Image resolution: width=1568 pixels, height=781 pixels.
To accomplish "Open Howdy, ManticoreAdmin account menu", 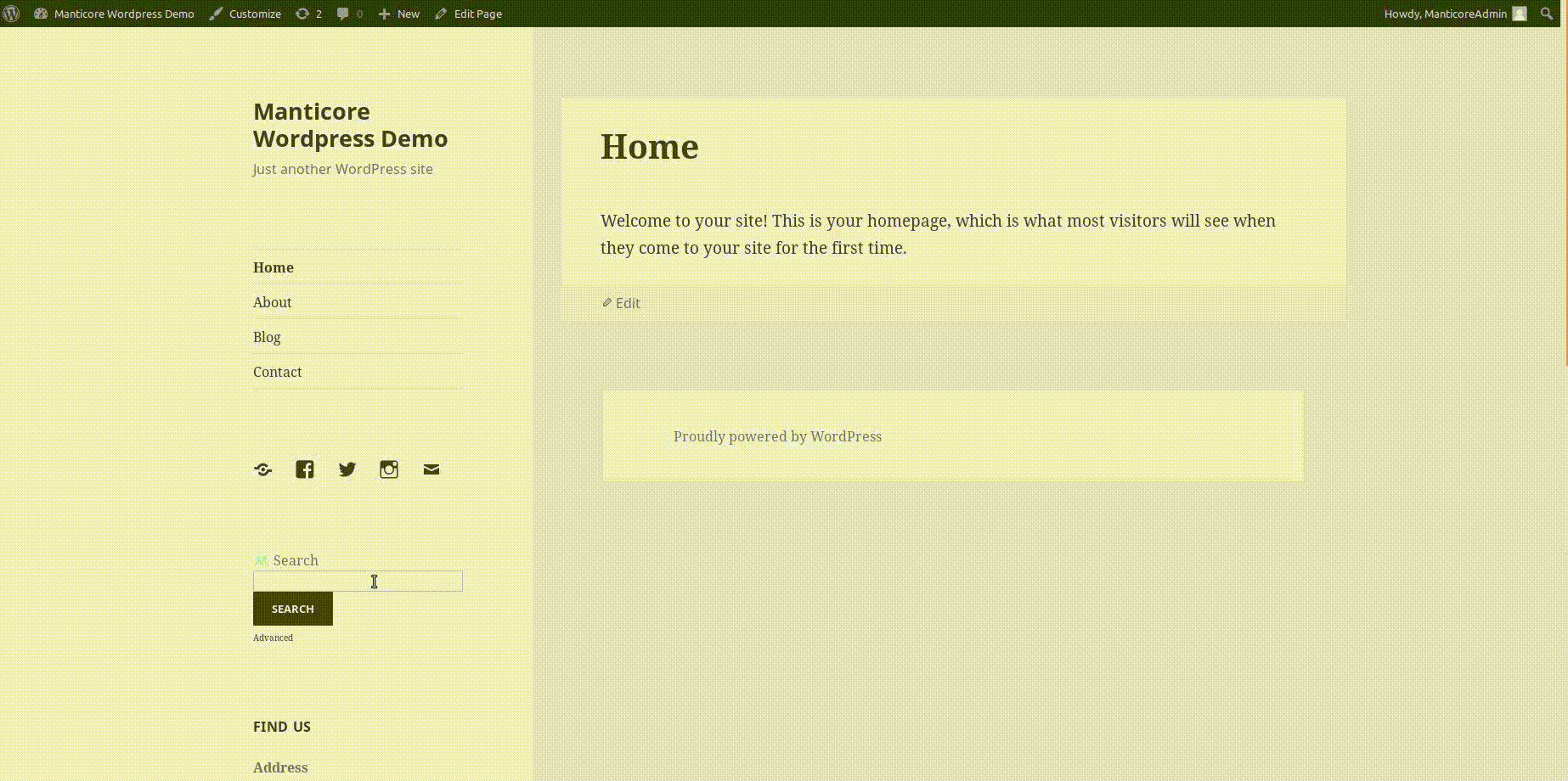I will [1455, 14].
